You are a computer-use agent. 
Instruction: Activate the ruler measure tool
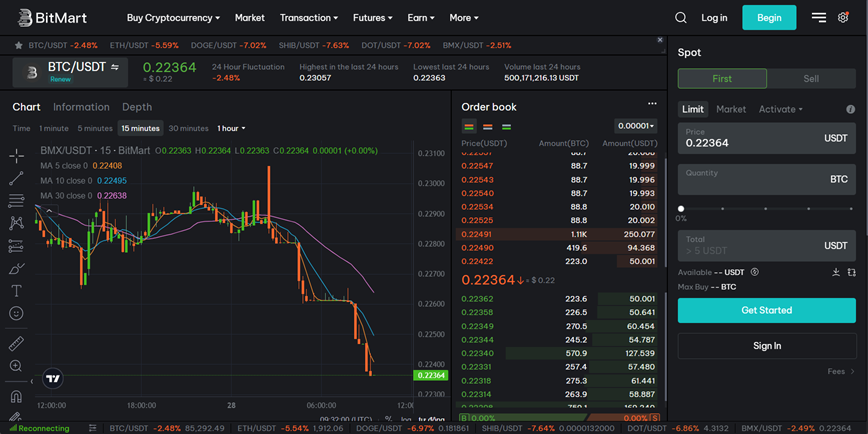pyautogui.click(x=16, y=343)
